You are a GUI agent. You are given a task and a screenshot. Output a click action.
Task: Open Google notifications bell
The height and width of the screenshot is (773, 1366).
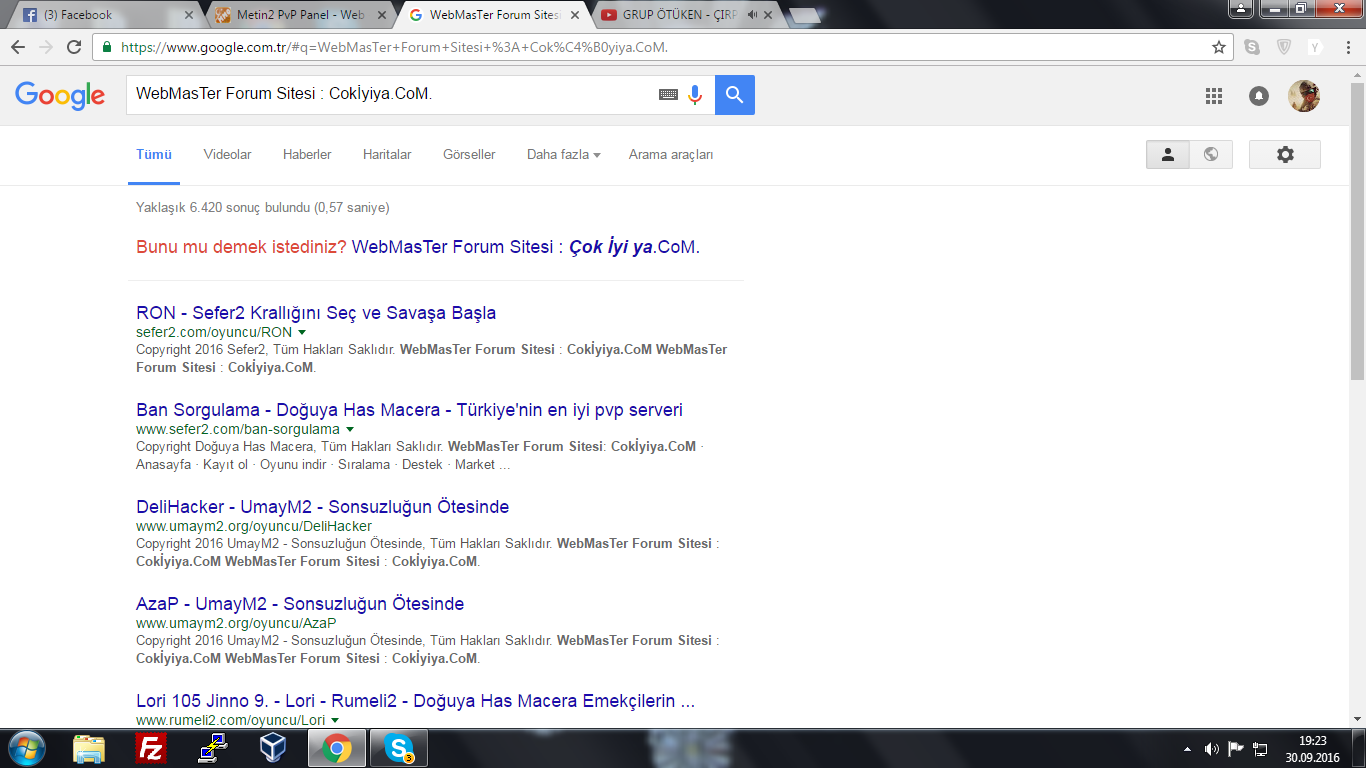1259,96
